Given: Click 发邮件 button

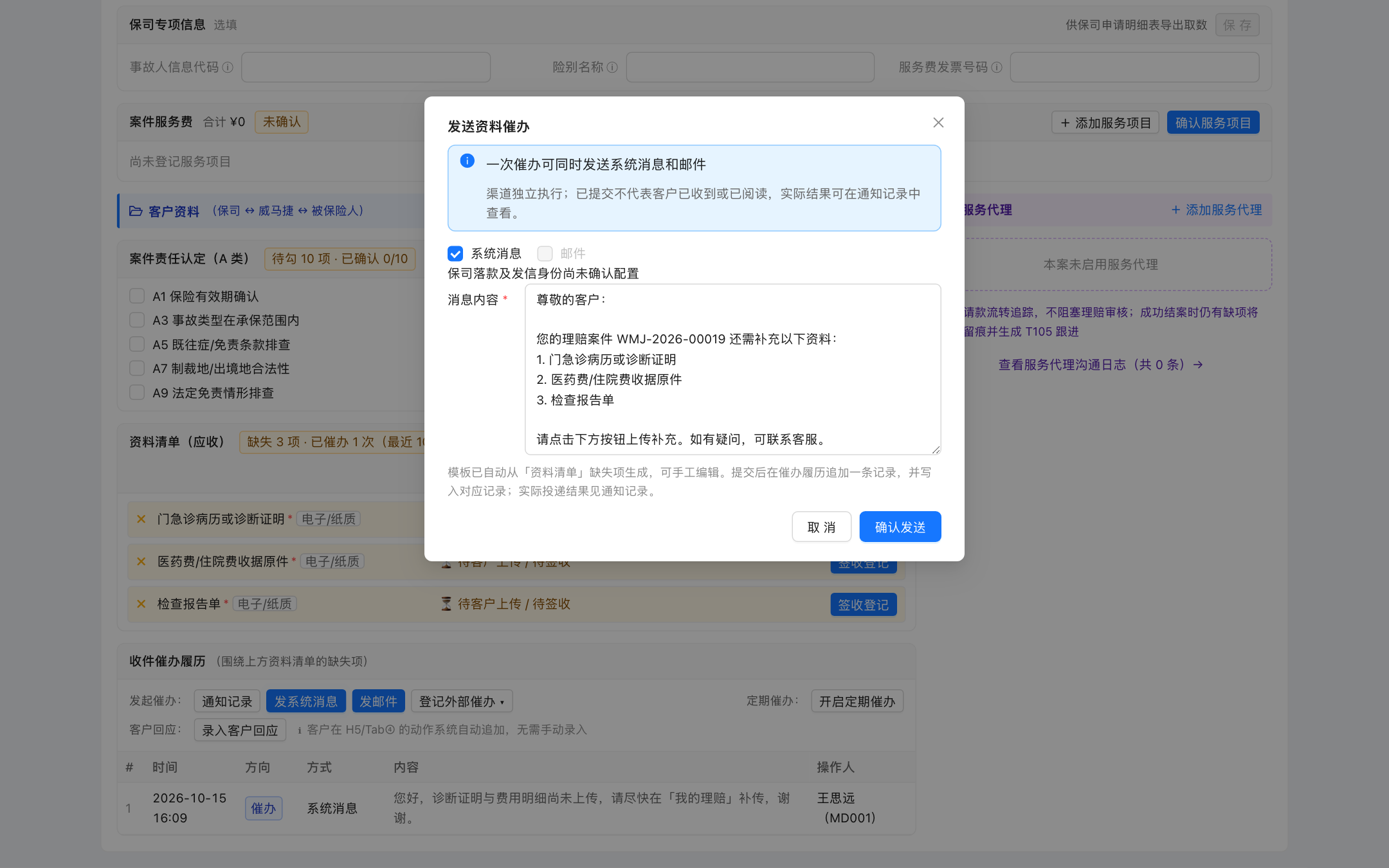Looking at the screenshot, I should click(x=378, y=701).
